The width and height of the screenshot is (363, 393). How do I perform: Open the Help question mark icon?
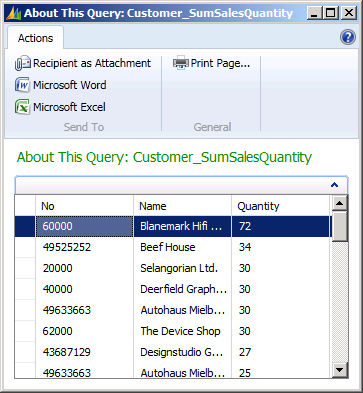coord(348,37)
